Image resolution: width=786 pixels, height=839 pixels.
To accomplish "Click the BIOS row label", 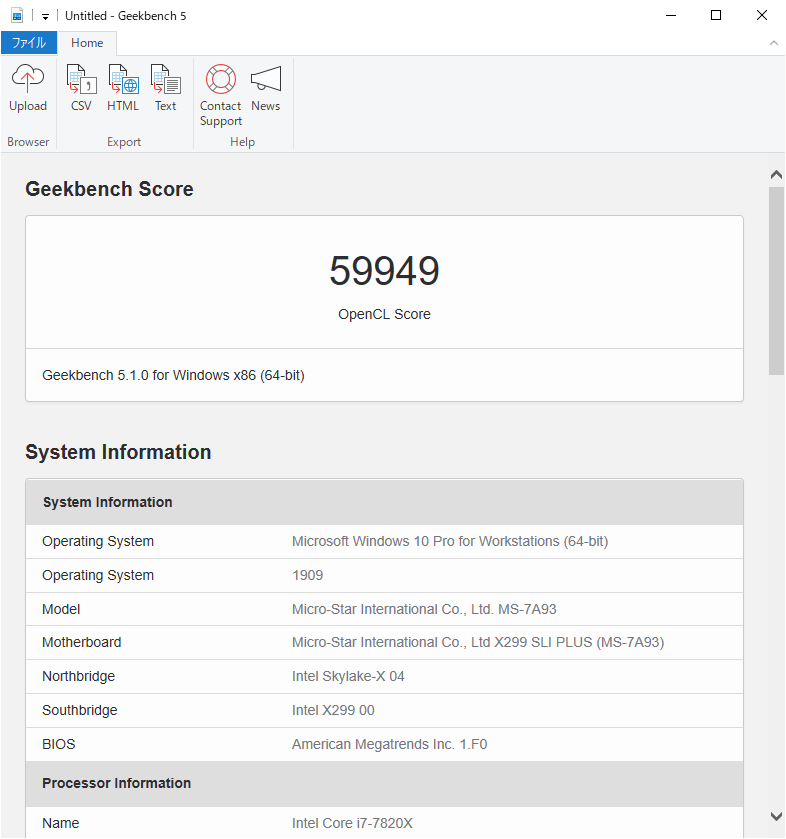I will [x=59, y=744].
